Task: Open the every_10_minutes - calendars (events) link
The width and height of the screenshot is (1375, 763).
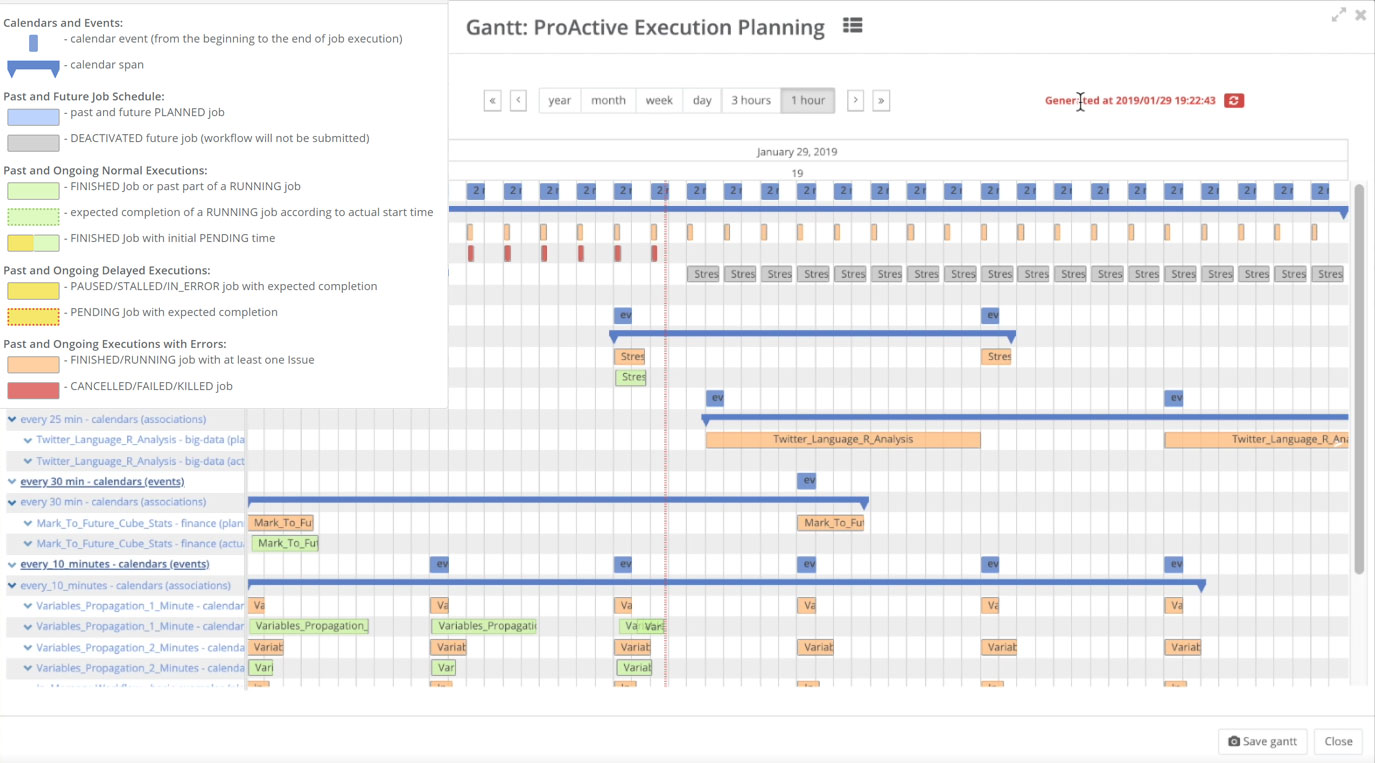Action: coord(115,564)
